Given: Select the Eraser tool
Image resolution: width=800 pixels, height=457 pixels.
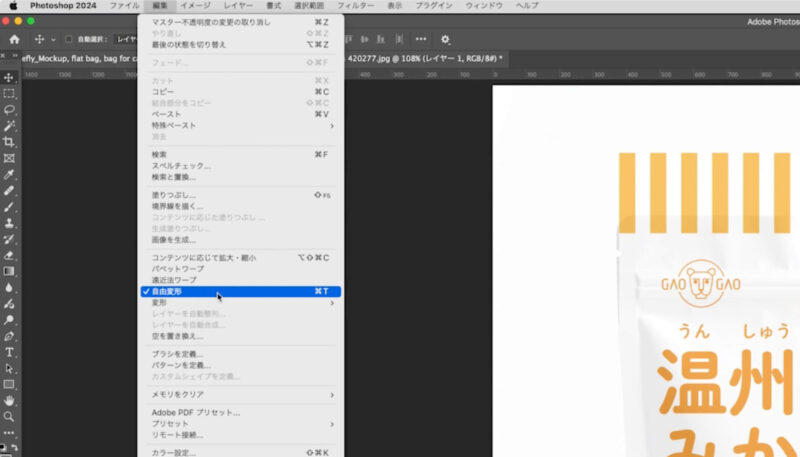Looking at the screenshot, I should point(9,256).
